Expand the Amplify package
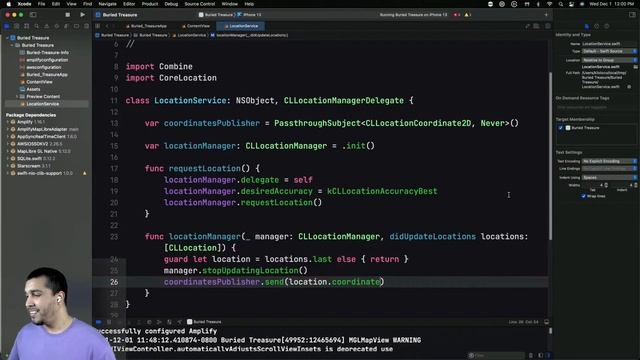640x360 pixels. (x=7, y=122)
